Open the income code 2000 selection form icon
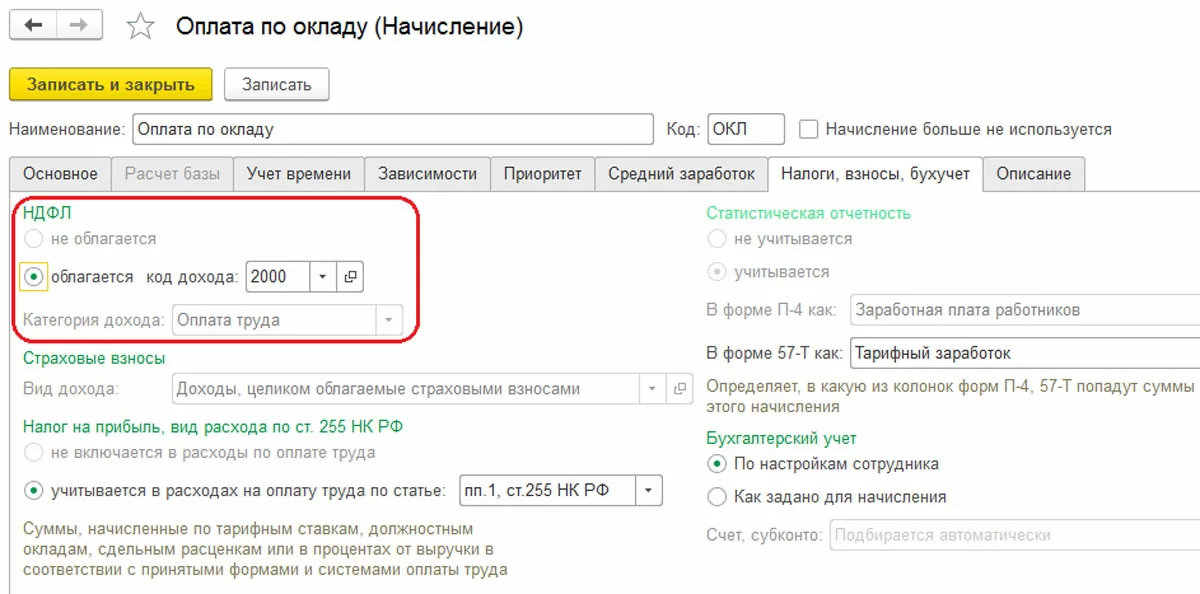Screen dimensions: 1200x594 (351, 277)
